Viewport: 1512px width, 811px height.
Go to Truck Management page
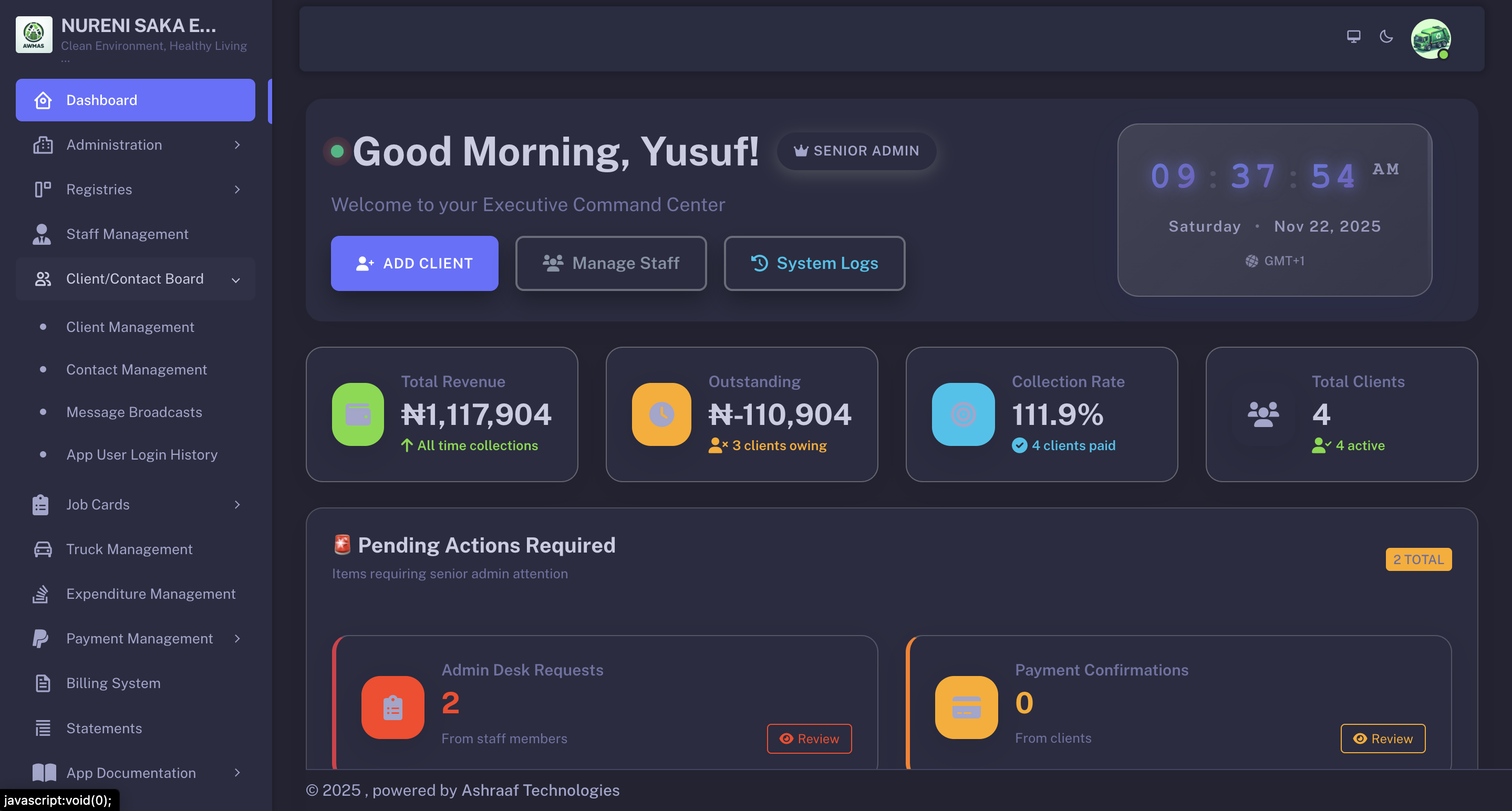[x=129, y=549]
